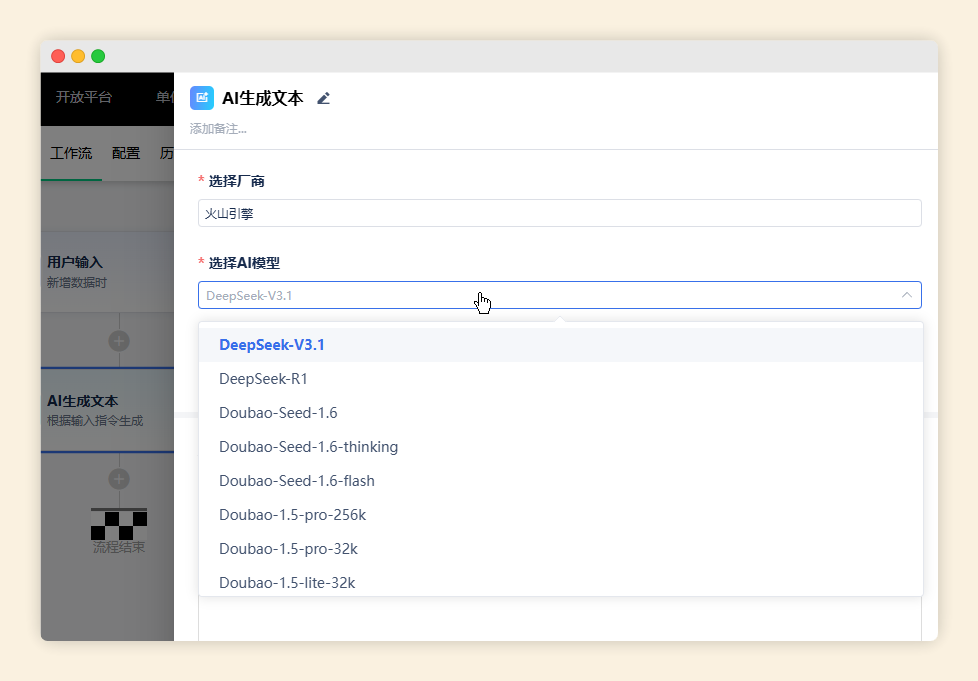Click 开放平台 in the top navigation
This screenshot has height=681, width=978.
pyautogui.click(x=84, y=97)
